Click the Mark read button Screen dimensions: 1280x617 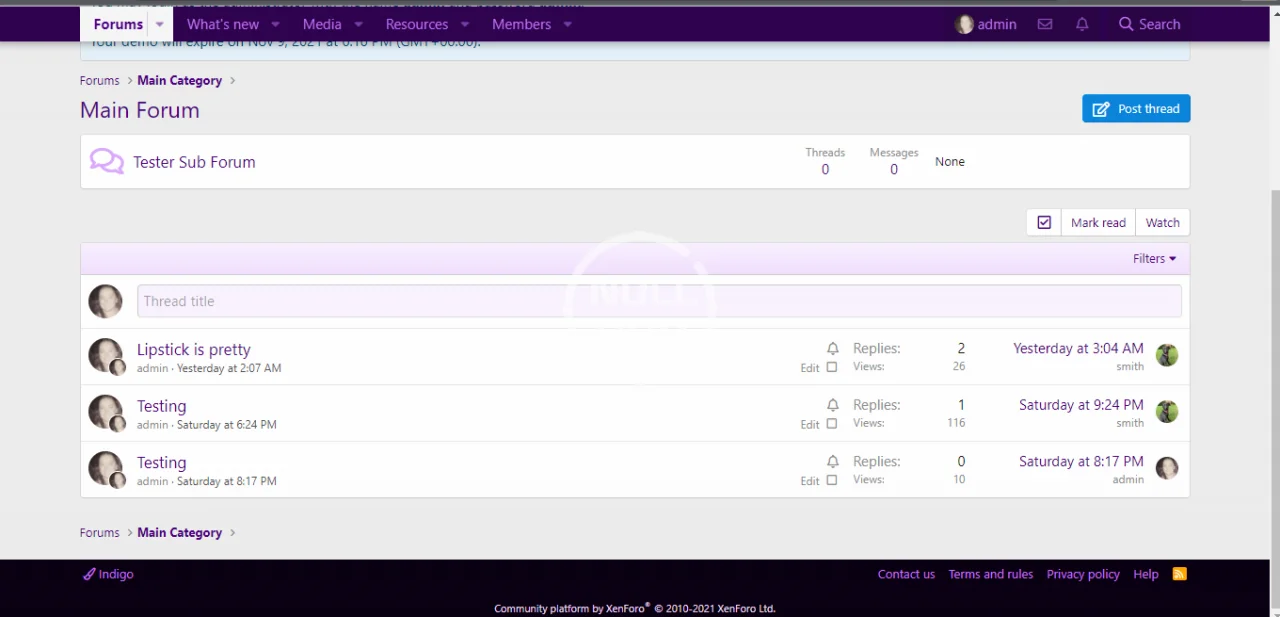(1098, 223)
